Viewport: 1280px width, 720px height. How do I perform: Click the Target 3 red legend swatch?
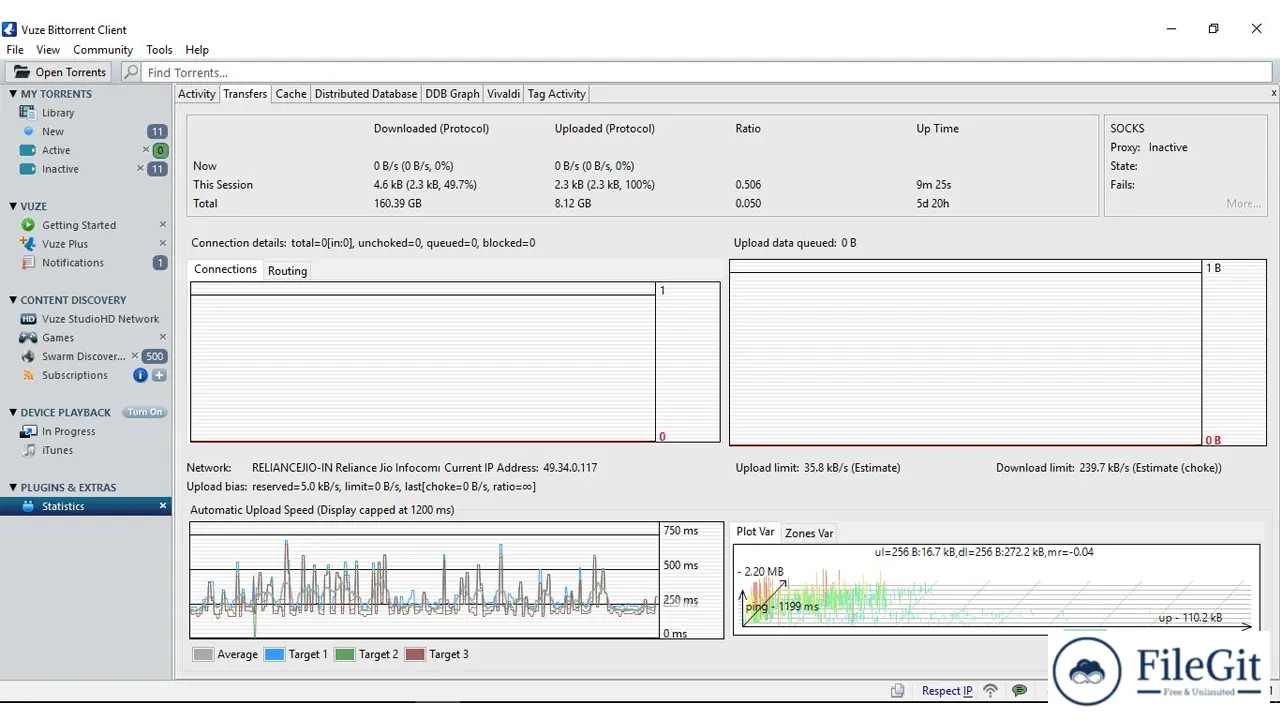415,654
